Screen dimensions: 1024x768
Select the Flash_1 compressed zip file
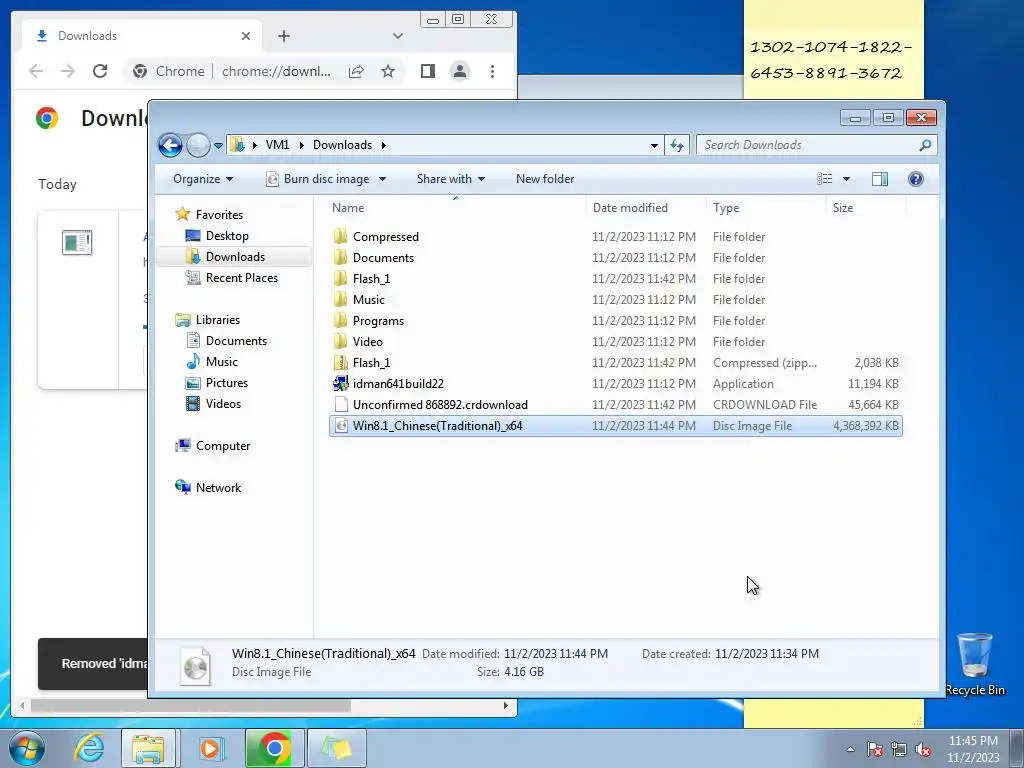coord(616,362)
